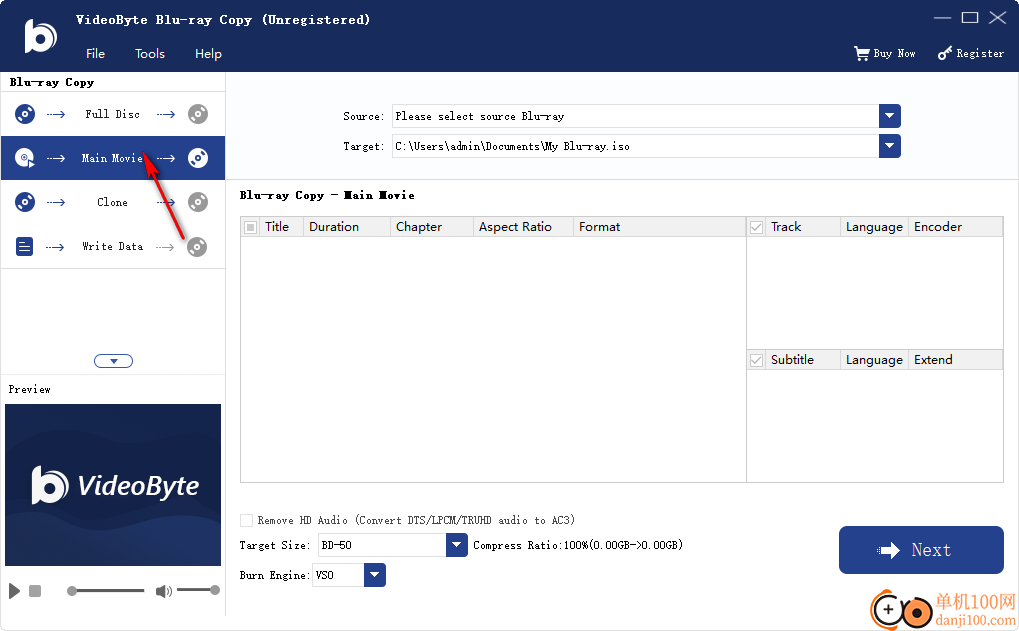Play the preview video
Image resolution: width=1019 pixels, height=631 pixels.
coord(14,591)
